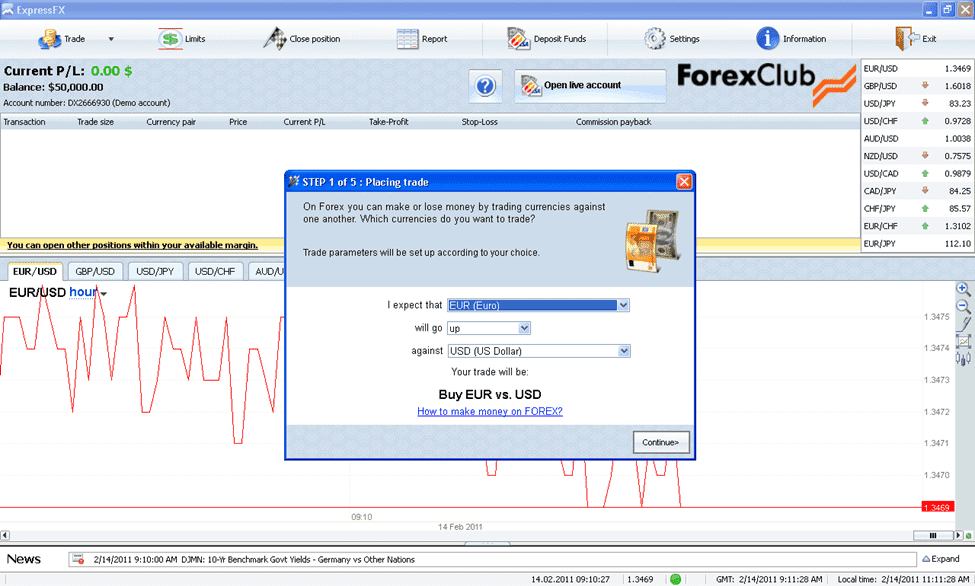975x586 pixels.
Task: Click the Transaction column header
Action: 24,122
